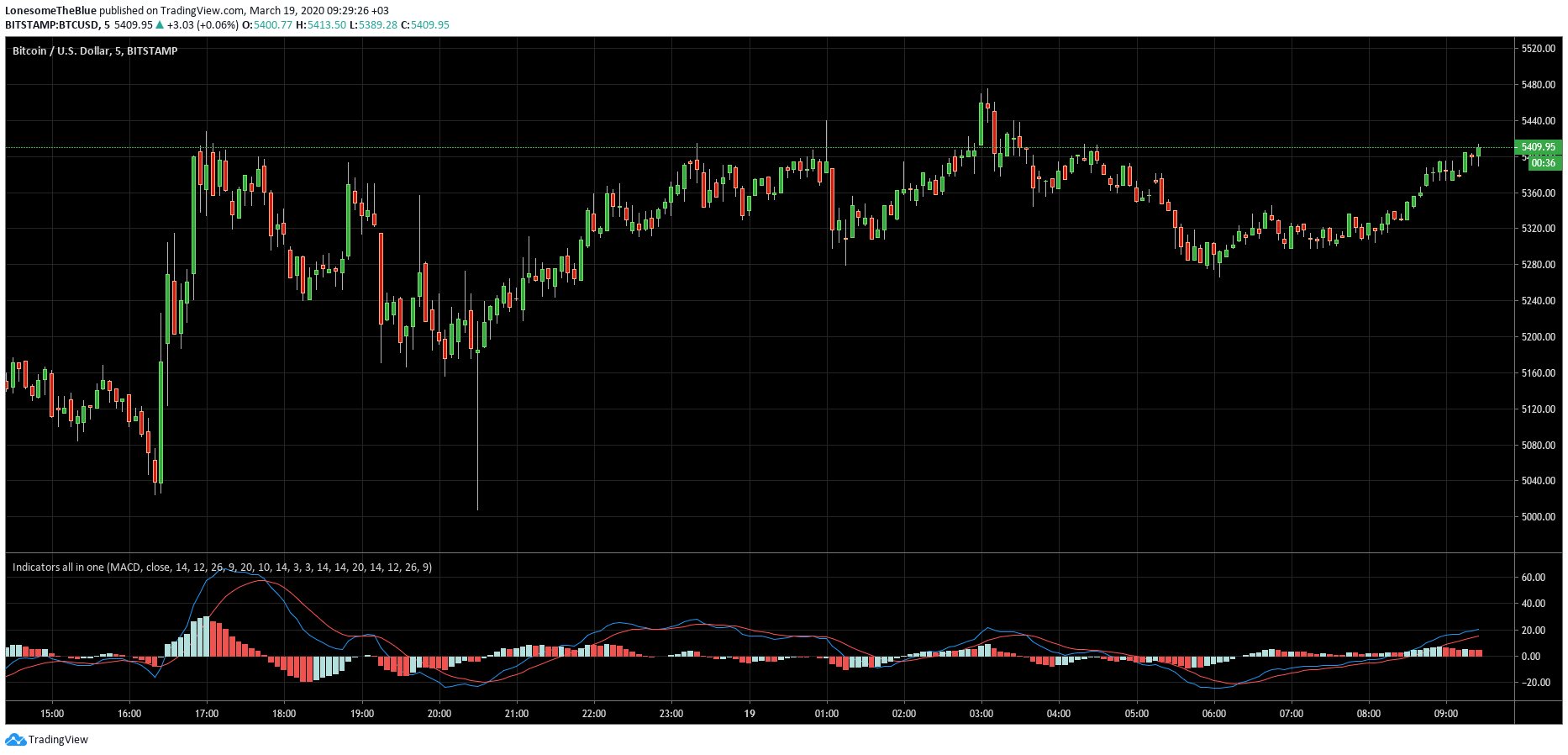
Task: Click the 05:00 time axis label
Action: coord(1137,714)
